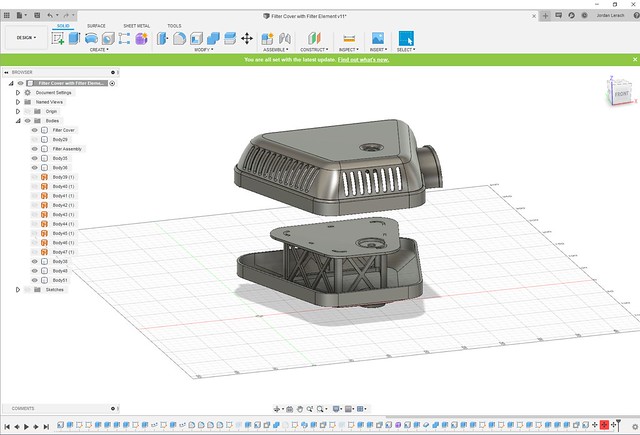Select the Extrude tool in Create
This screenshot has height=435, width=640.
[74, 38]
